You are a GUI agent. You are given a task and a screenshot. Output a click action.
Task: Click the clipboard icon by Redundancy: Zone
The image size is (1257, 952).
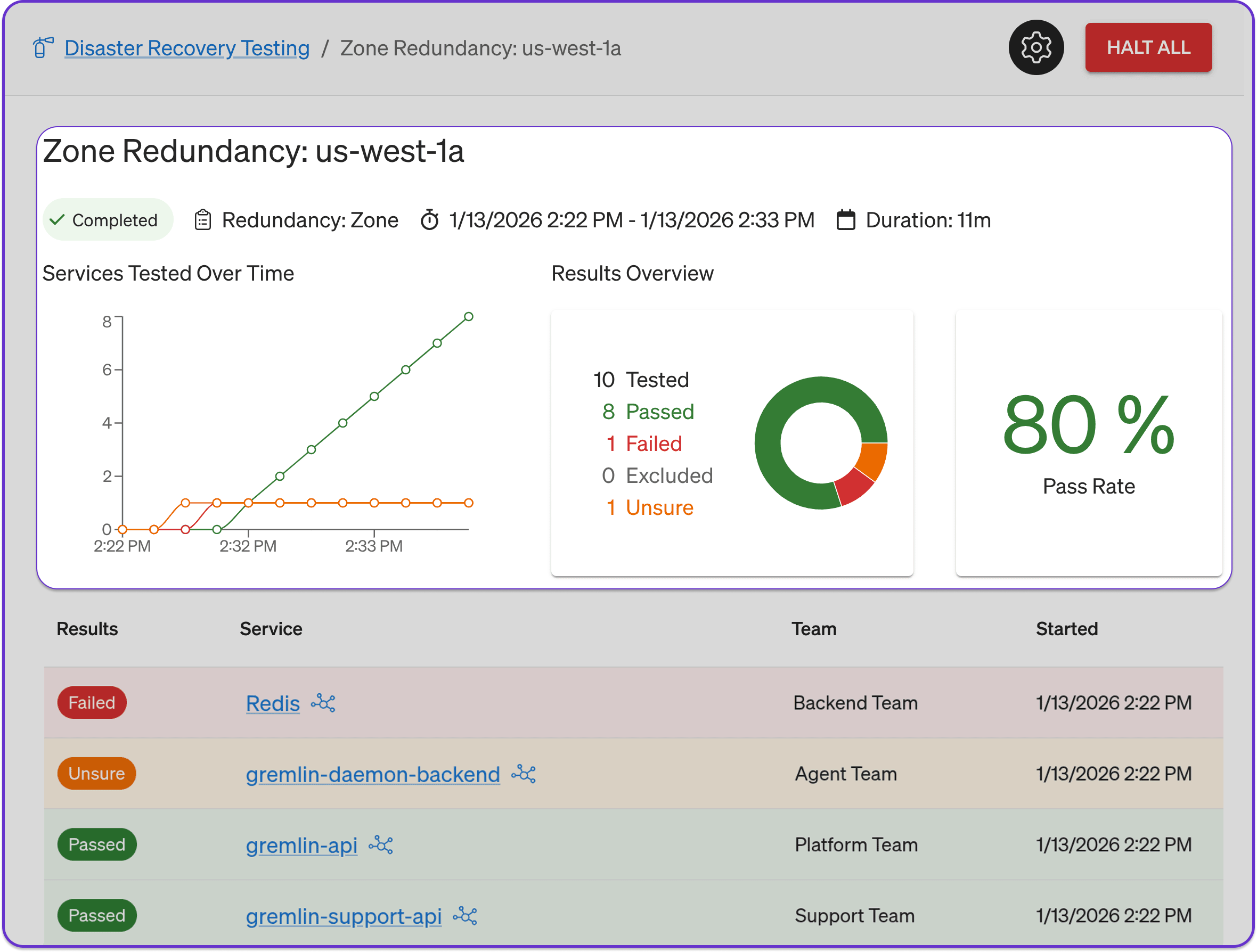(203, 220)
